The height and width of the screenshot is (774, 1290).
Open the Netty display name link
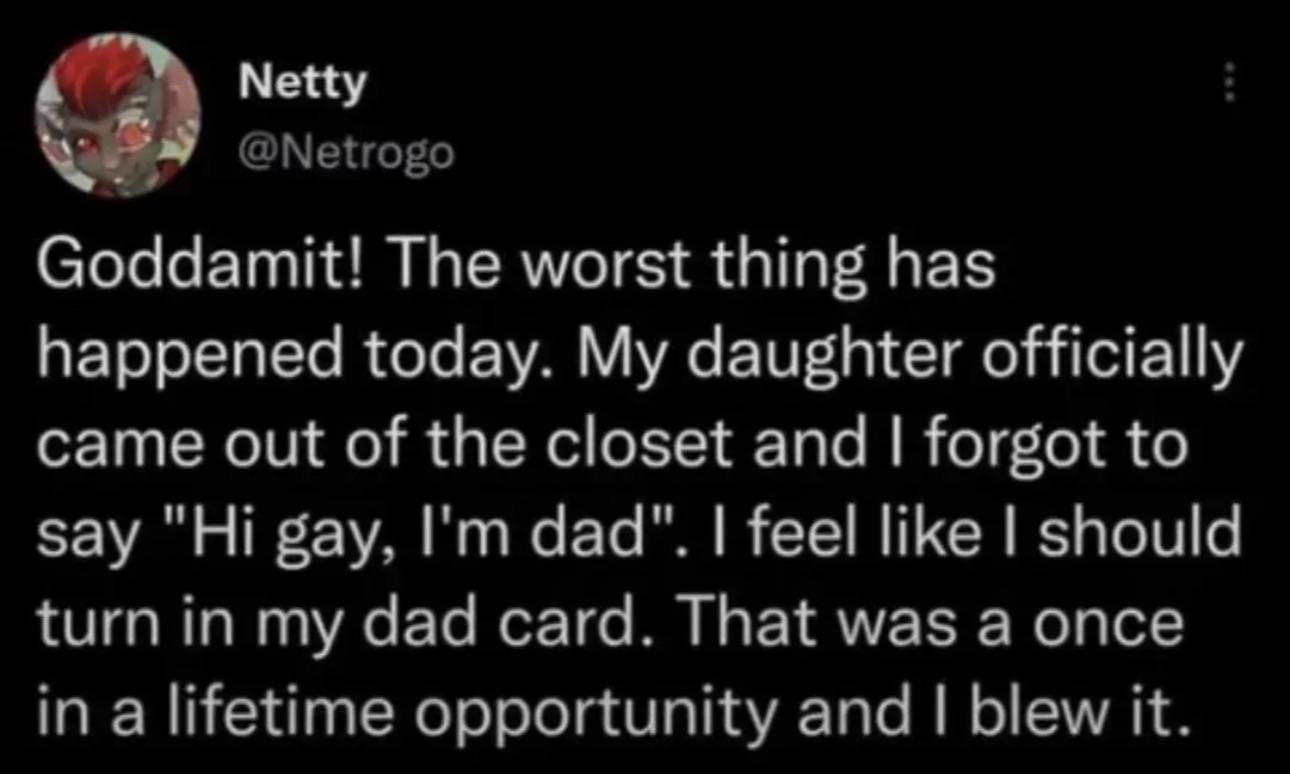pyautogui.click(x=302, y=87)
